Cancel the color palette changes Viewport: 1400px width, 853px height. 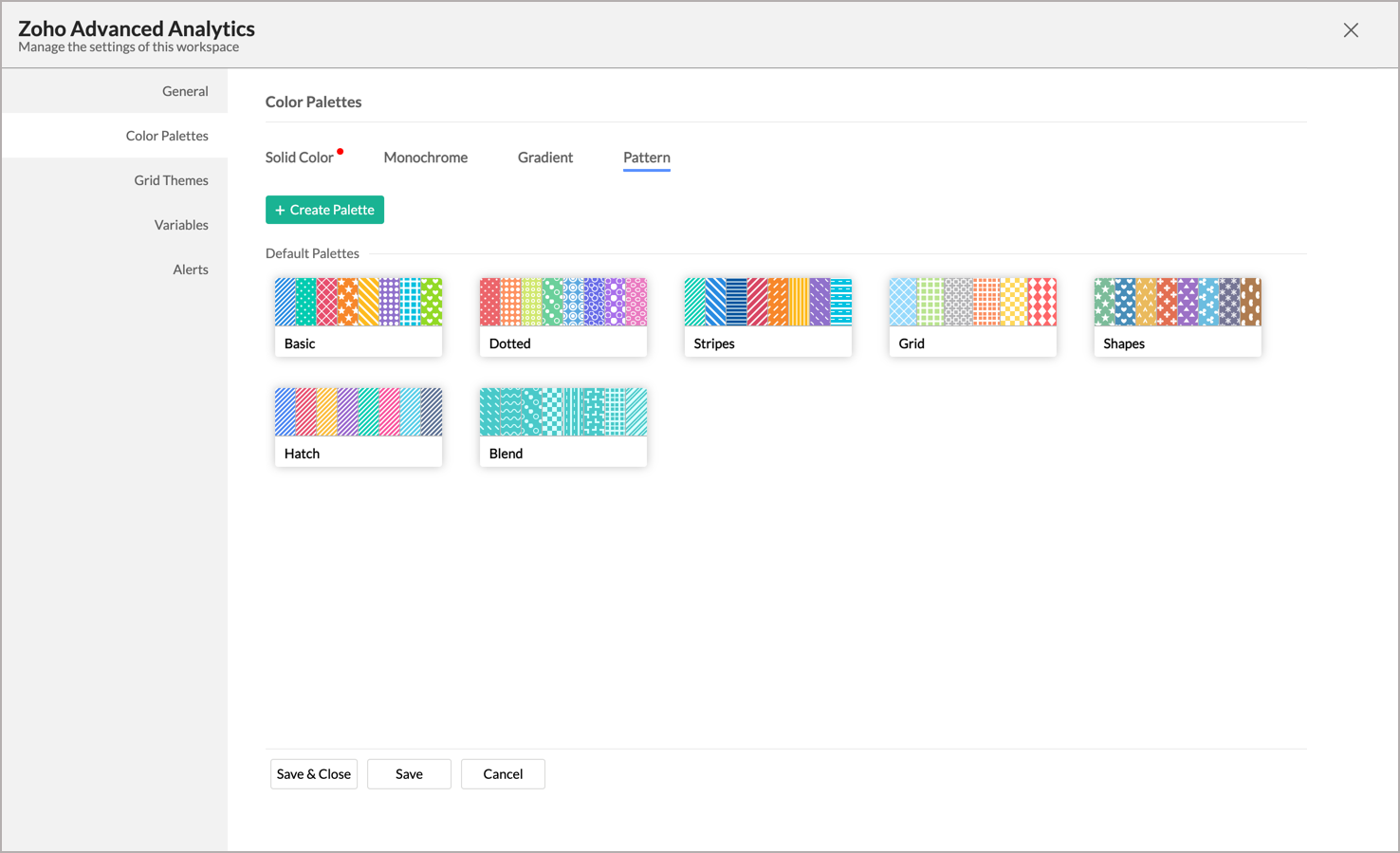pyautogui.click(x=502, y=773)
